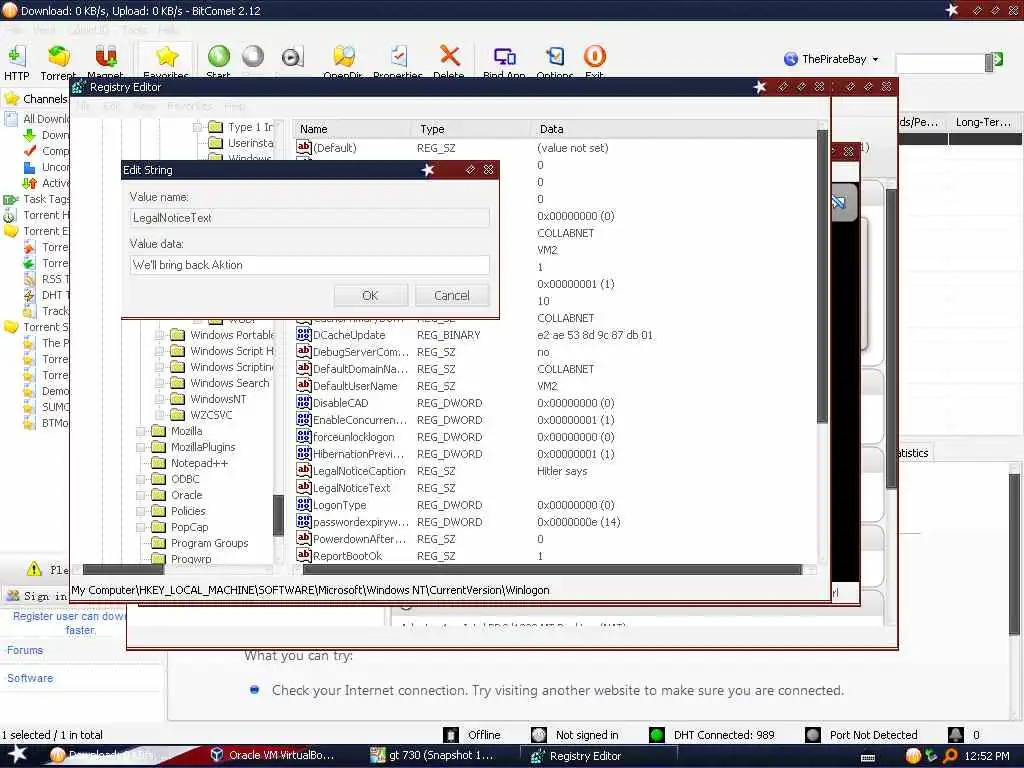Switch to gt 730 Snapshot taskbar button
The height and width of the screenshot is (768, 1024).
pos(432,755)
